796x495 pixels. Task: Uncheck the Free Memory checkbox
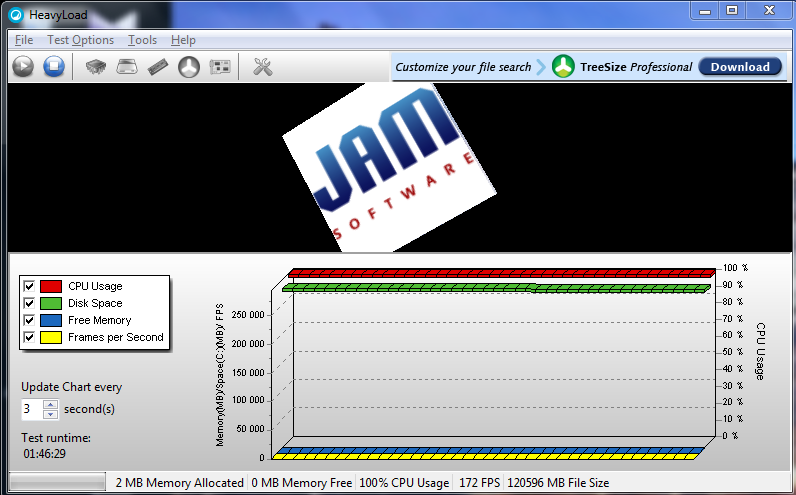[x=29, y=320]
